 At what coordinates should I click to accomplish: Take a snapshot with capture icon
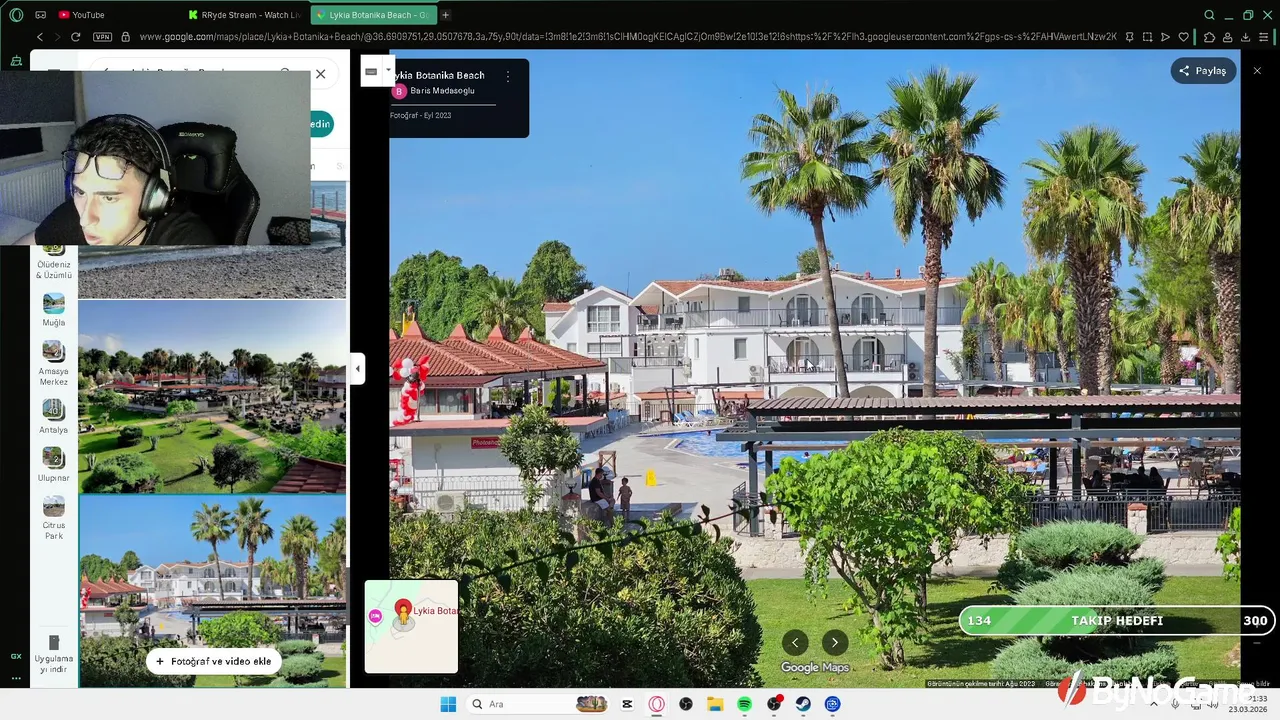click(x=1147, y=37)
